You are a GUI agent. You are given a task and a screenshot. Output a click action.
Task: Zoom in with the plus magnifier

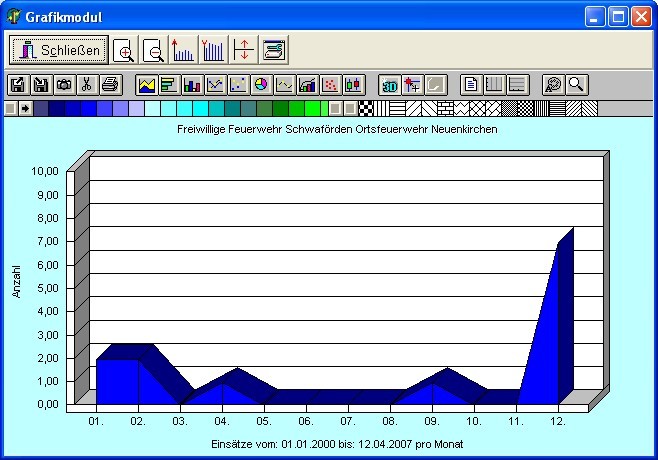pos(125,50)
